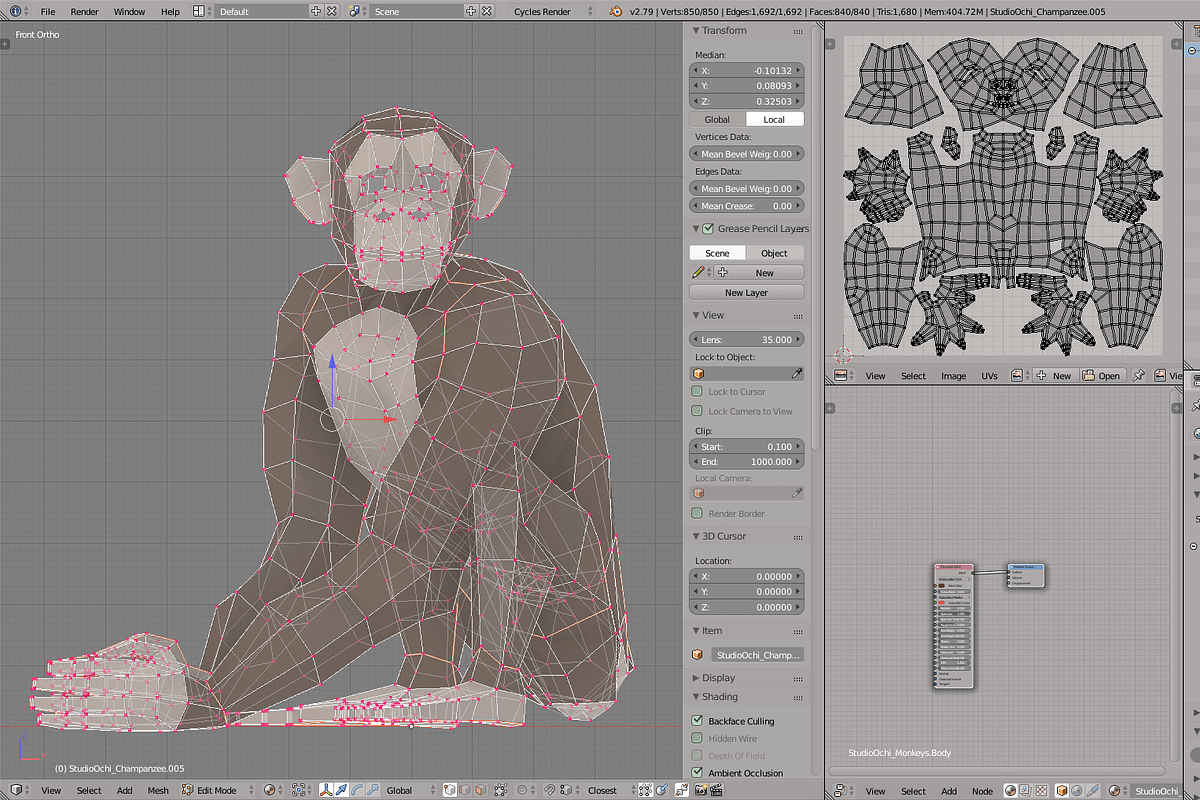Screen dimensions: 1200x800
Task: Open Global transform orientation dropdown
Action: (409, 790)
